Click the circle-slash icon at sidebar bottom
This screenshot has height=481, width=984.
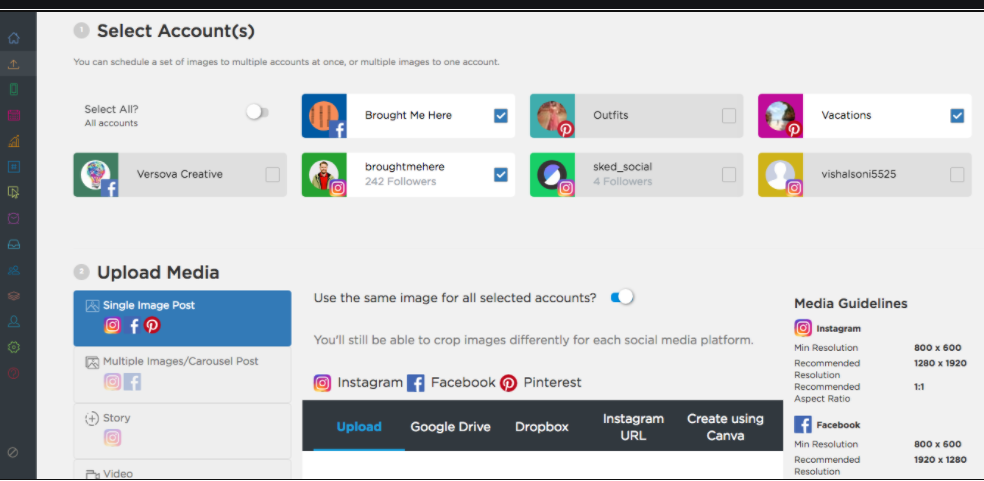pos(13,452)
